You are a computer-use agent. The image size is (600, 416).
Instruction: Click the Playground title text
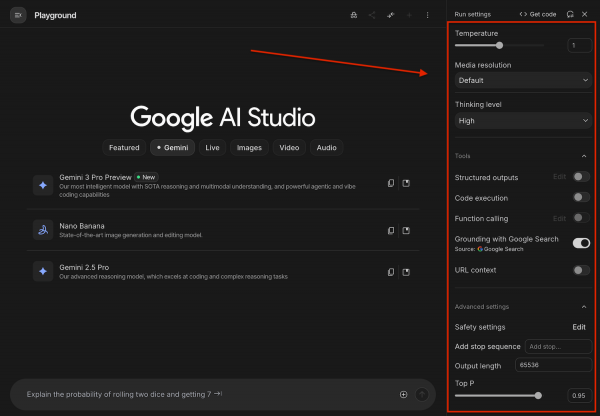(x=55, y=15)
